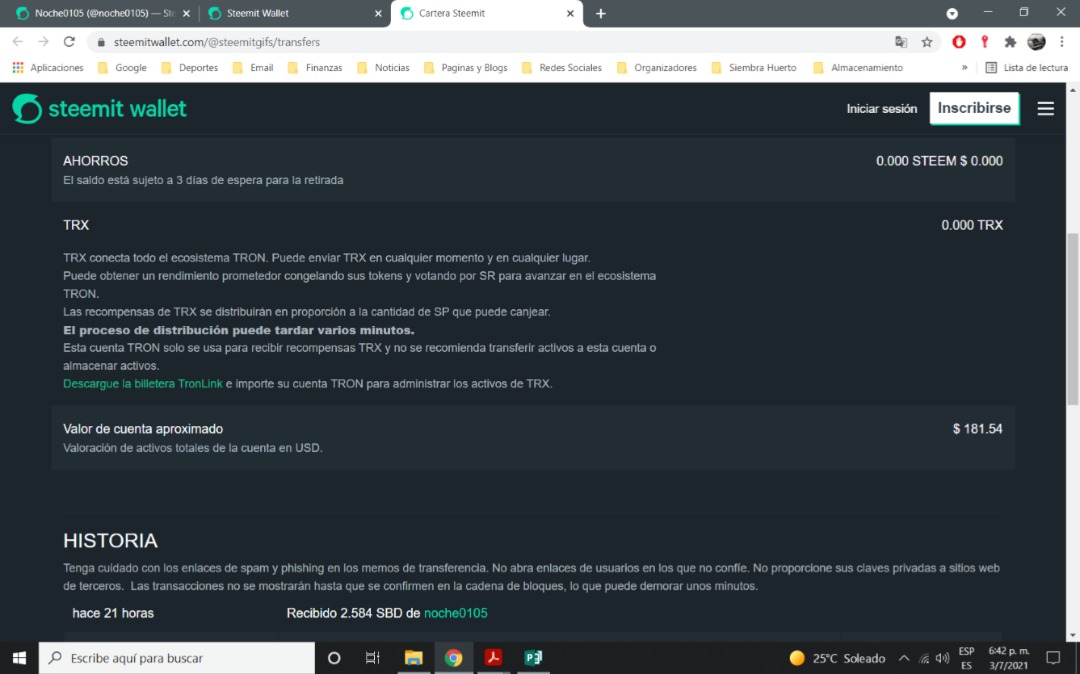Open noche0105 user link
This screenshot has width=1080, height=674.
(455, 613)
